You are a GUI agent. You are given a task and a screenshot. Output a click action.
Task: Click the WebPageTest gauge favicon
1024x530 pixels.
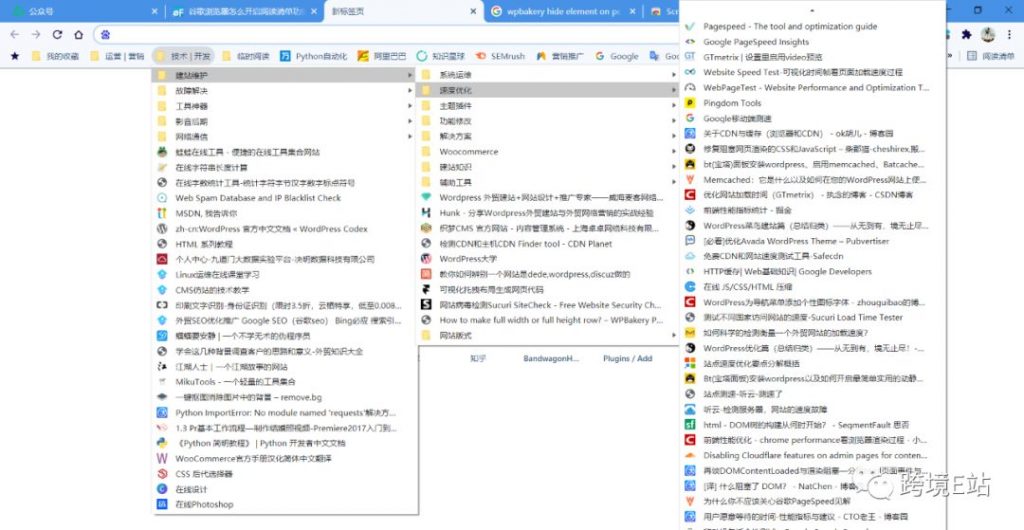690,87
